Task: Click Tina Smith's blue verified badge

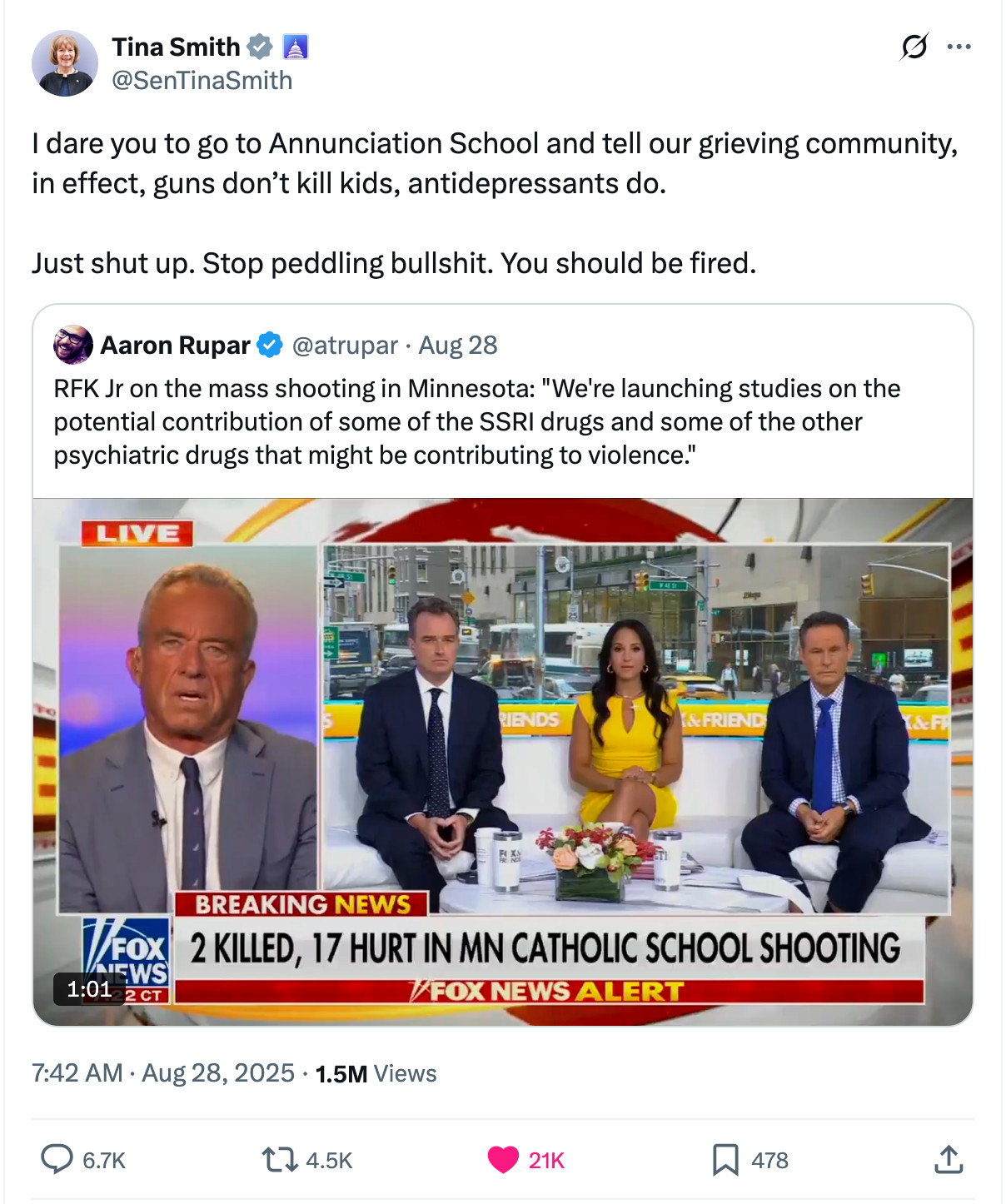Action: tap(261, 47)
